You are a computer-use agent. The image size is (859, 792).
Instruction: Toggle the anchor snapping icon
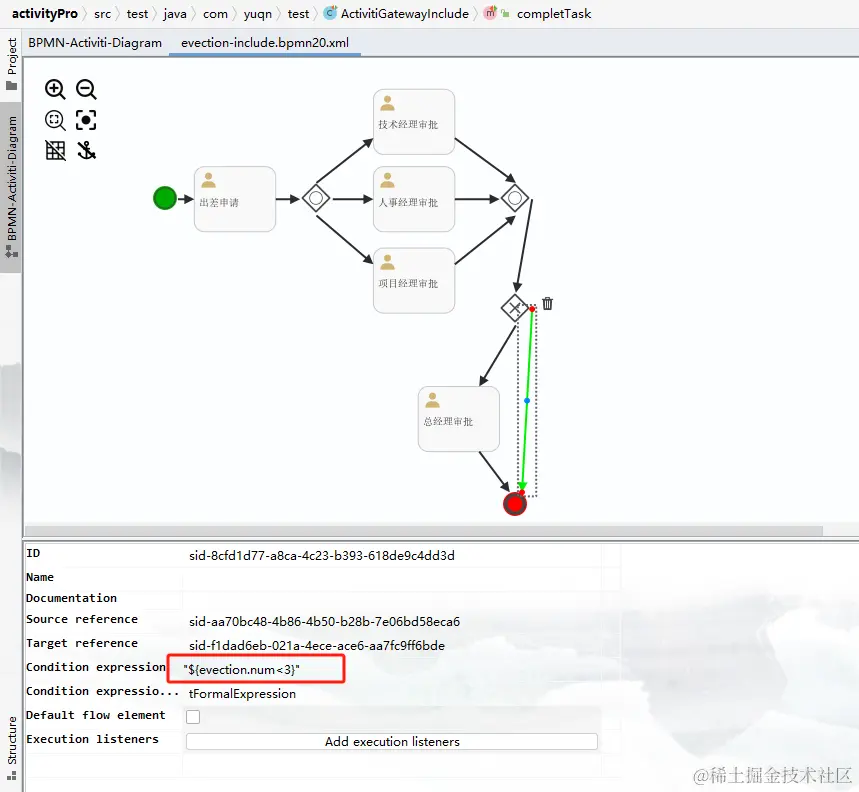[86, 150]
